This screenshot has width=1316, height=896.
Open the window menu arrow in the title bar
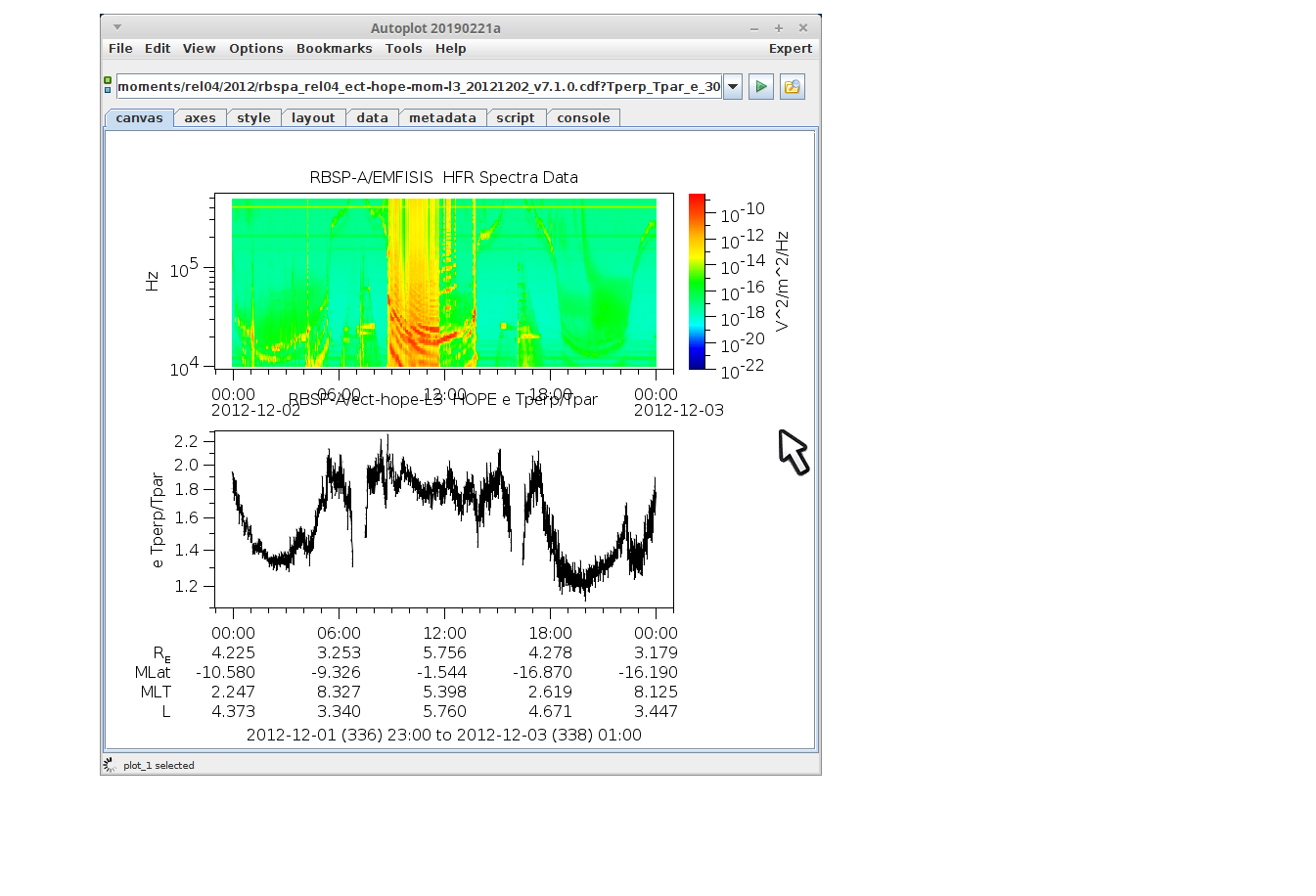click(x=117, y=27)
